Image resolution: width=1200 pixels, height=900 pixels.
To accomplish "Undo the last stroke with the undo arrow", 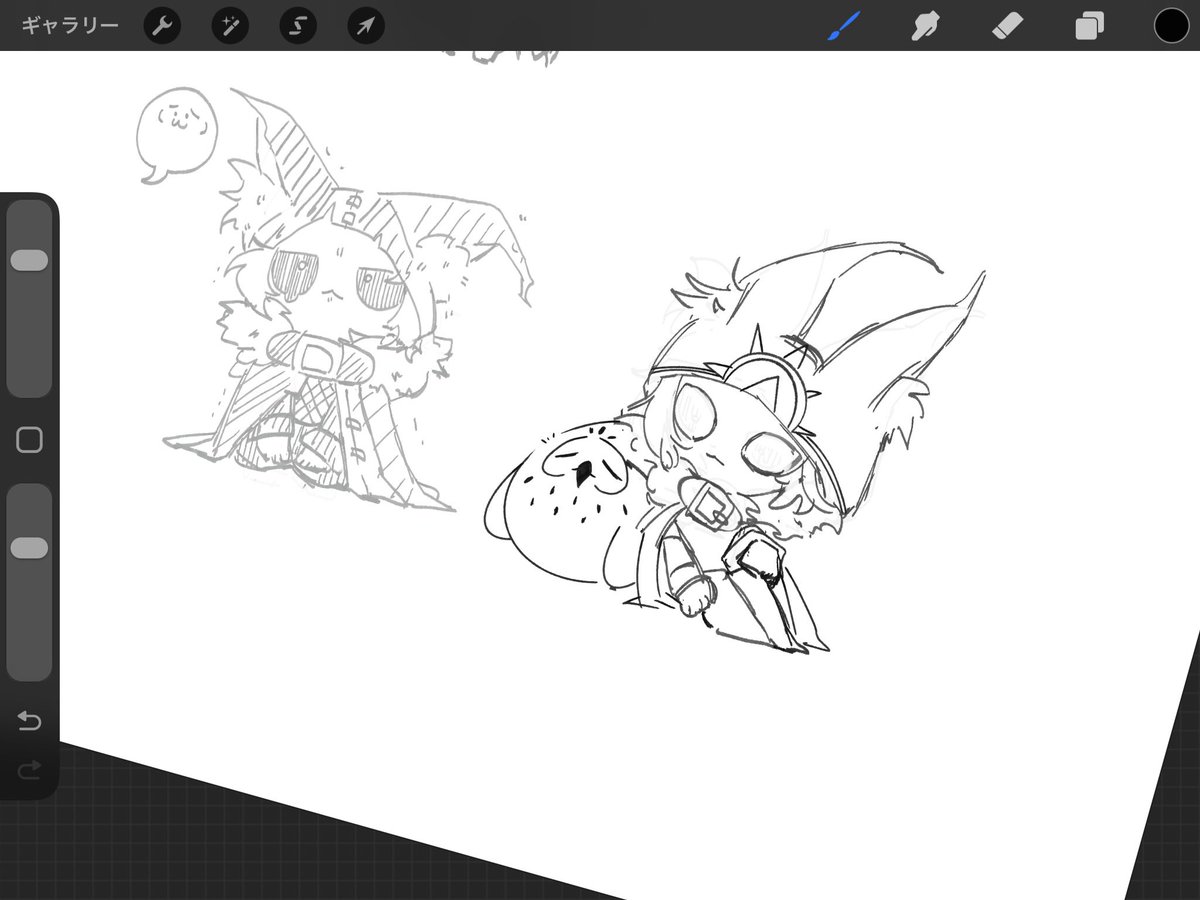I will (29, 720).
